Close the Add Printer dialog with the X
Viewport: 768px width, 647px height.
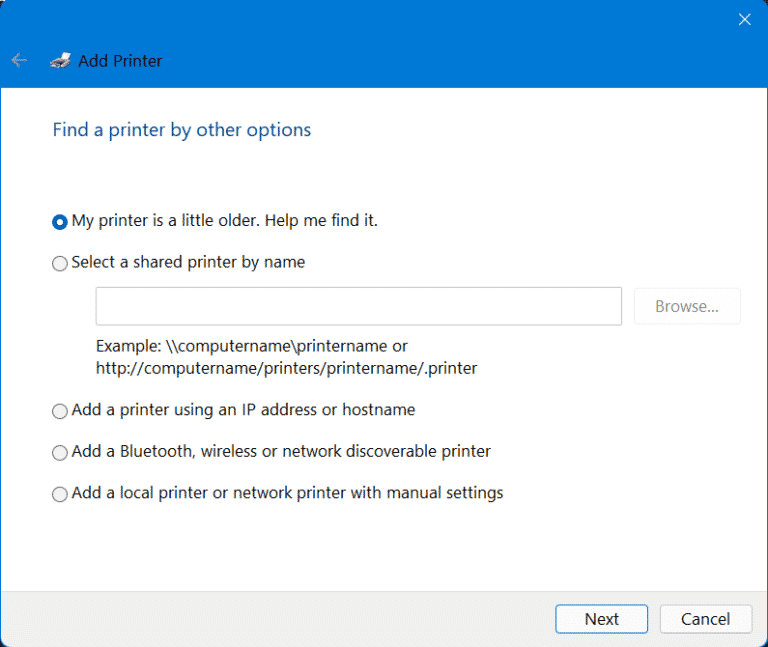pos(744,20)
